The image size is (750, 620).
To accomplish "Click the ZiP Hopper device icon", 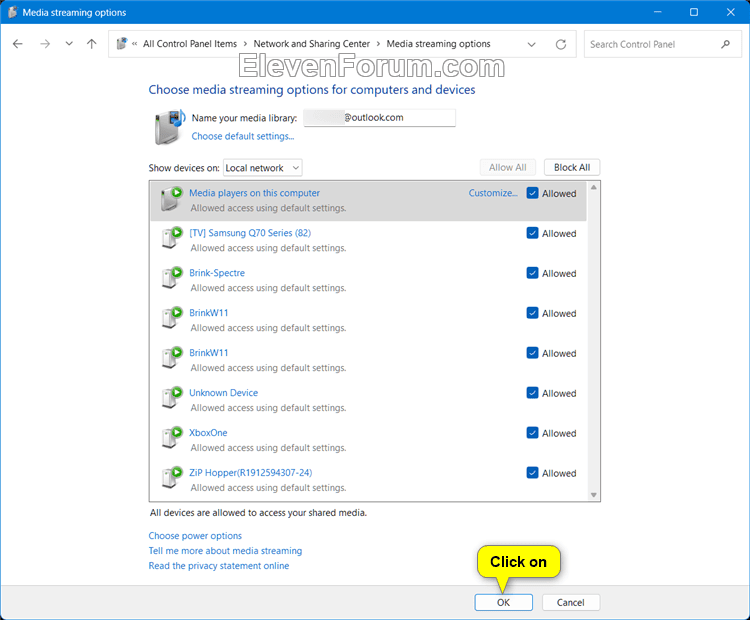I will 172,477.
